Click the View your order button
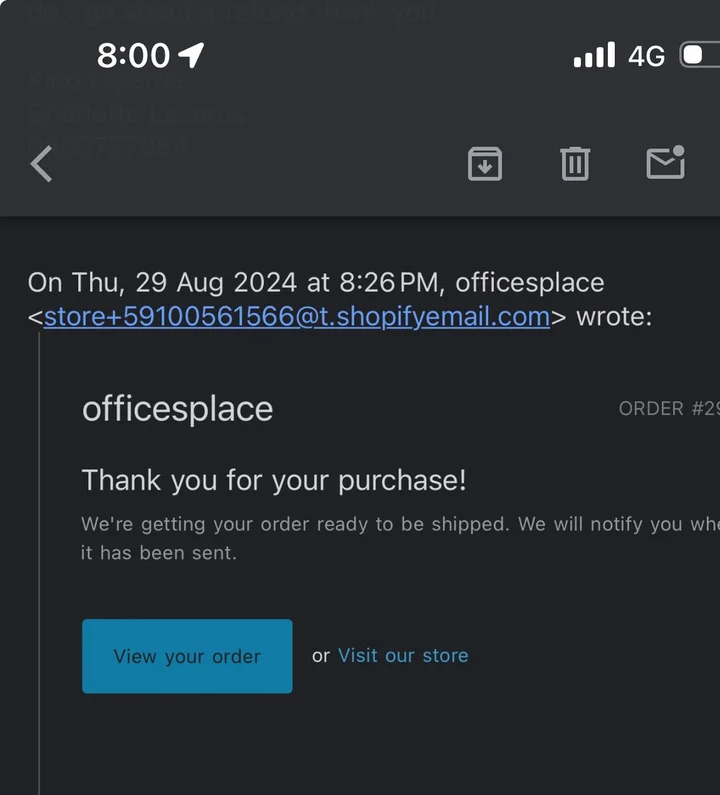720x795 pixels. [x=187, y=656]
